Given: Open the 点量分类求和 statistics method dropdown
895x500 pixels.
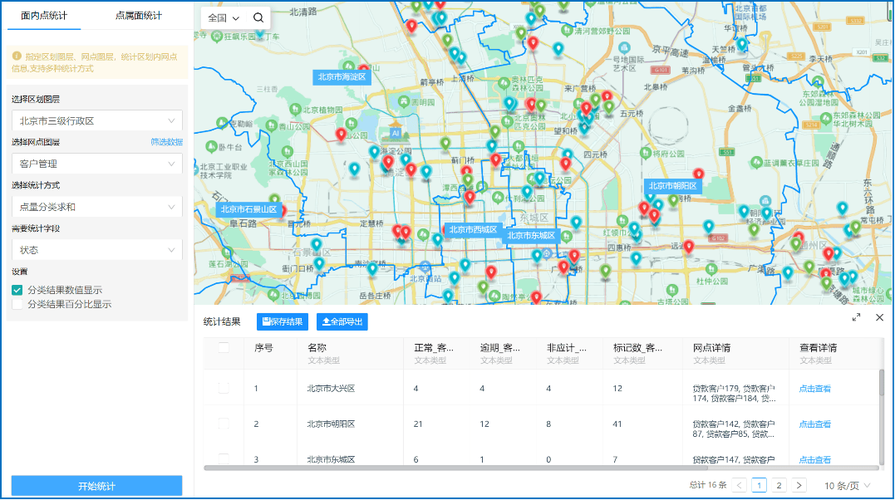Looking at the screenshot, I should point(97,207).
